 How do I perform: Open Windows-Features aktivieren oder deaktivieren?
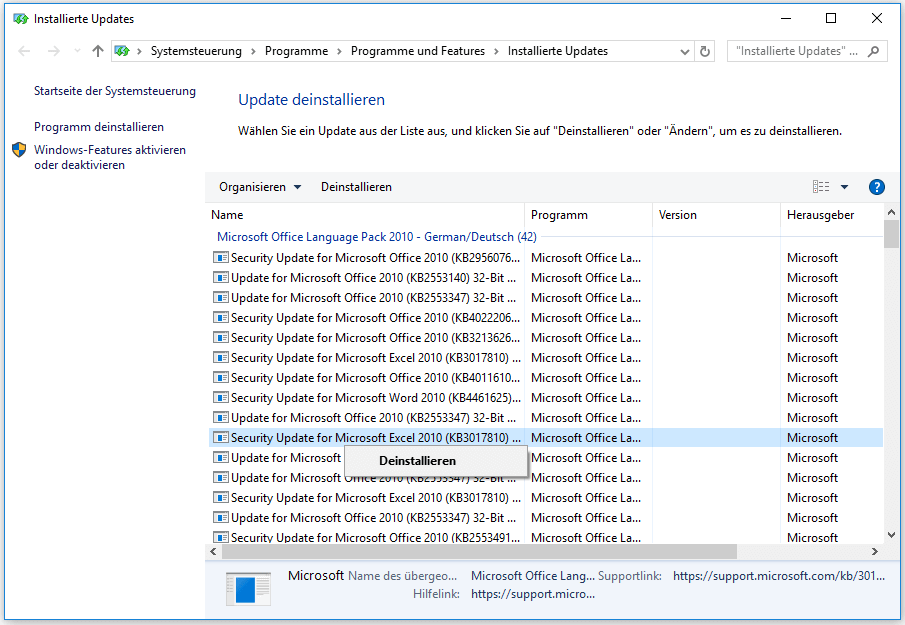point(109,157)
